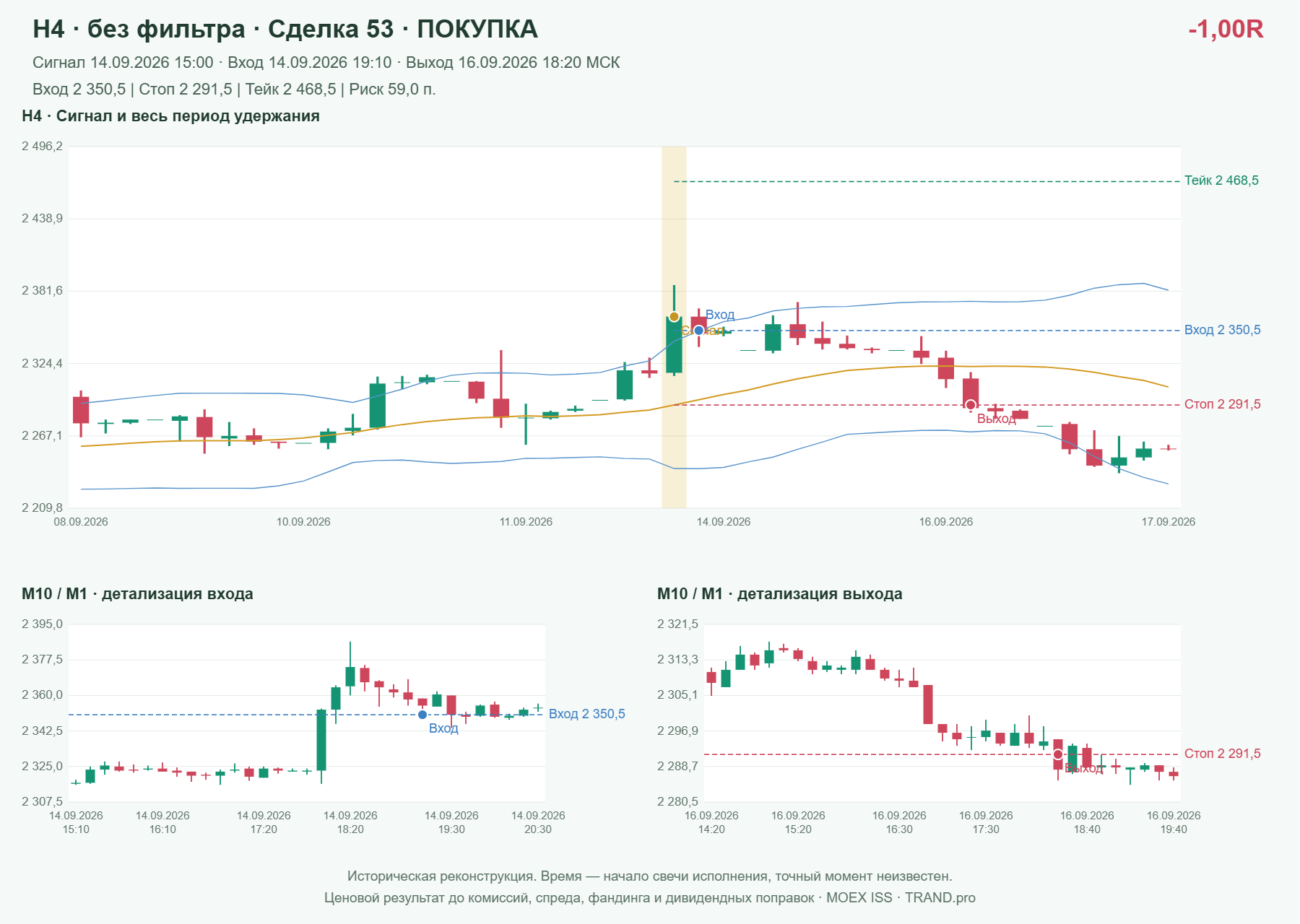The height and width of the screenshot is (924, 1300).
Task: Click the 14.09.2026 19:30 time axis label
Action: click(451, 822)
